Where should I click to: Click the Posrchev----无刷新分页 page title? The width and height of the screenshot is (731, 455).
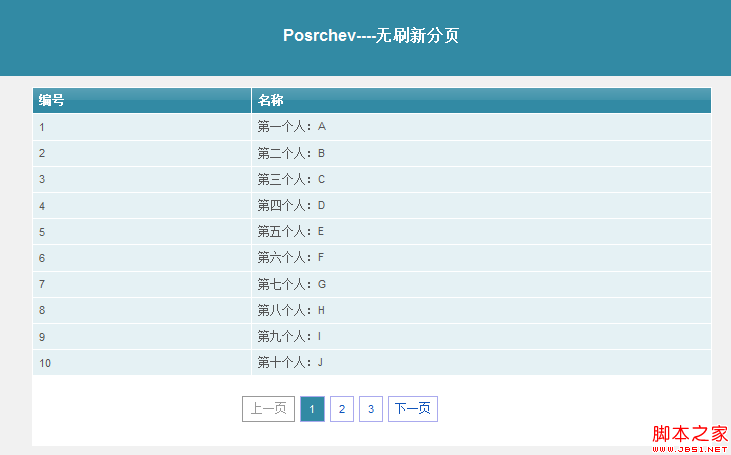pyautogui.click(x=370, y=36)
